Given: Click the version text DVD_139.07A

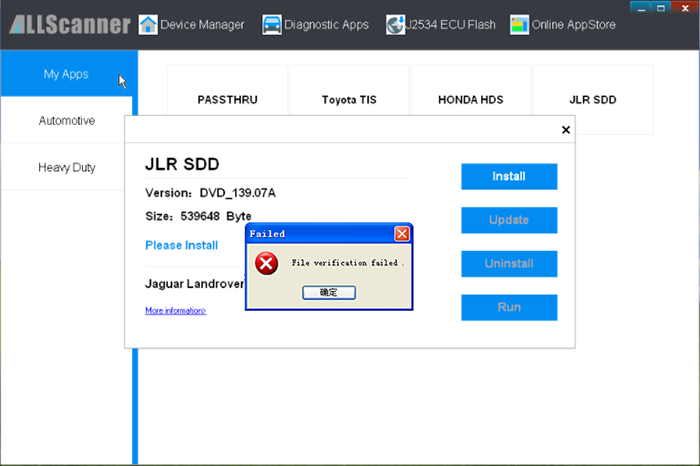Looking at the screenshot, I should [x=238, y=193].
